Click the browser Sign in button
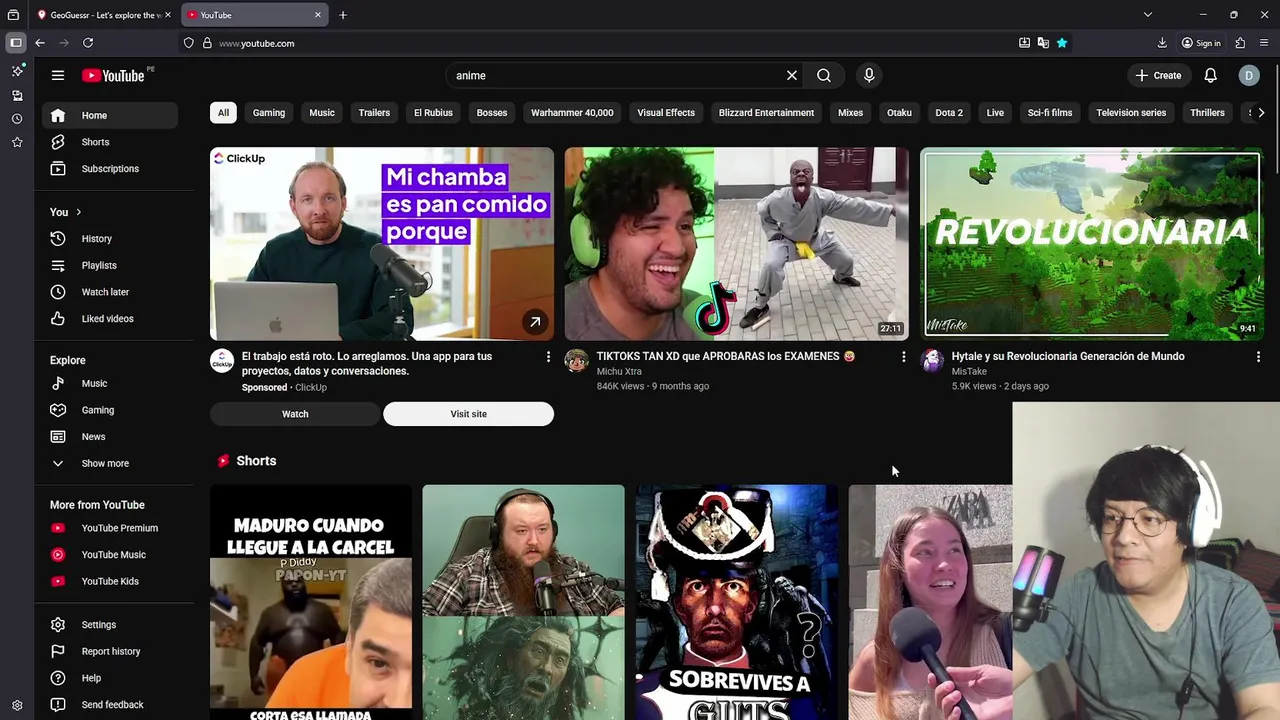Screen dimensions: 1280x720 pyautogui.click(x=1201, y=43)
